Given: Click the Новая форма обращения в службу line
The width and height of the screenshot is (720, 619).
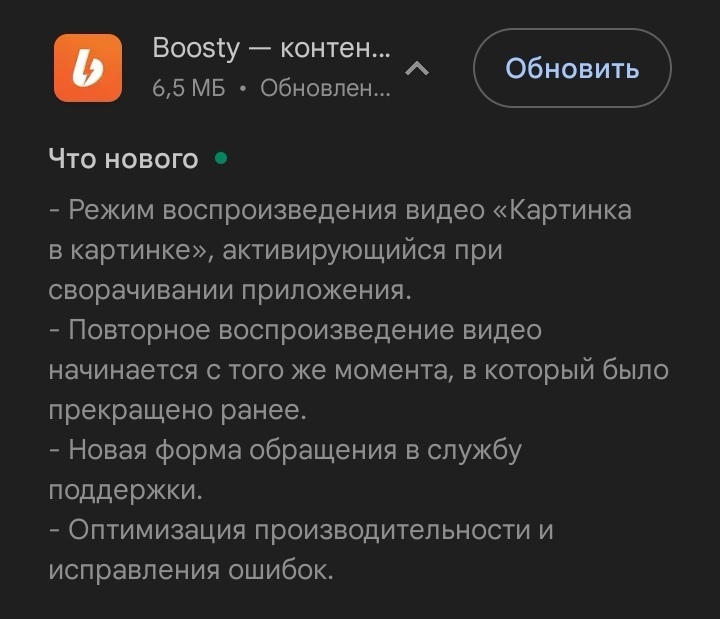Looking at the screenshot, I should [285, 450].
